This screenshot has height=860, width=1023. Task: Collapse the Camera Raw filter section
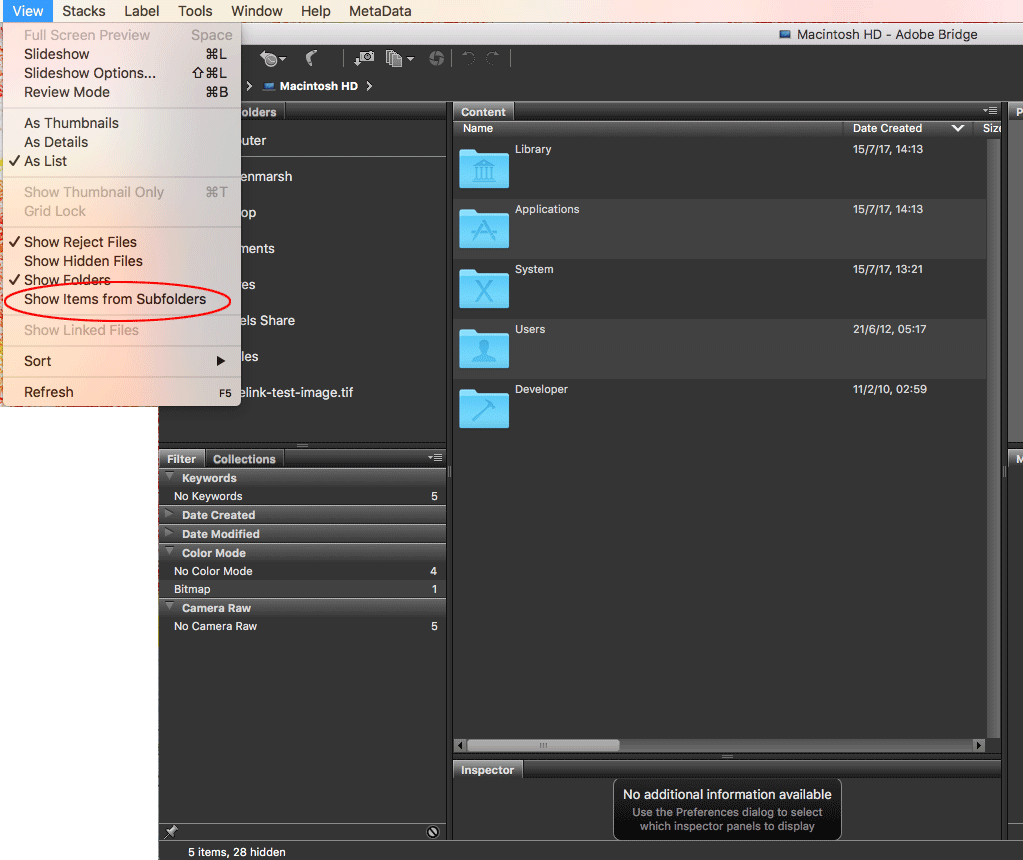(x=170, y=607)
